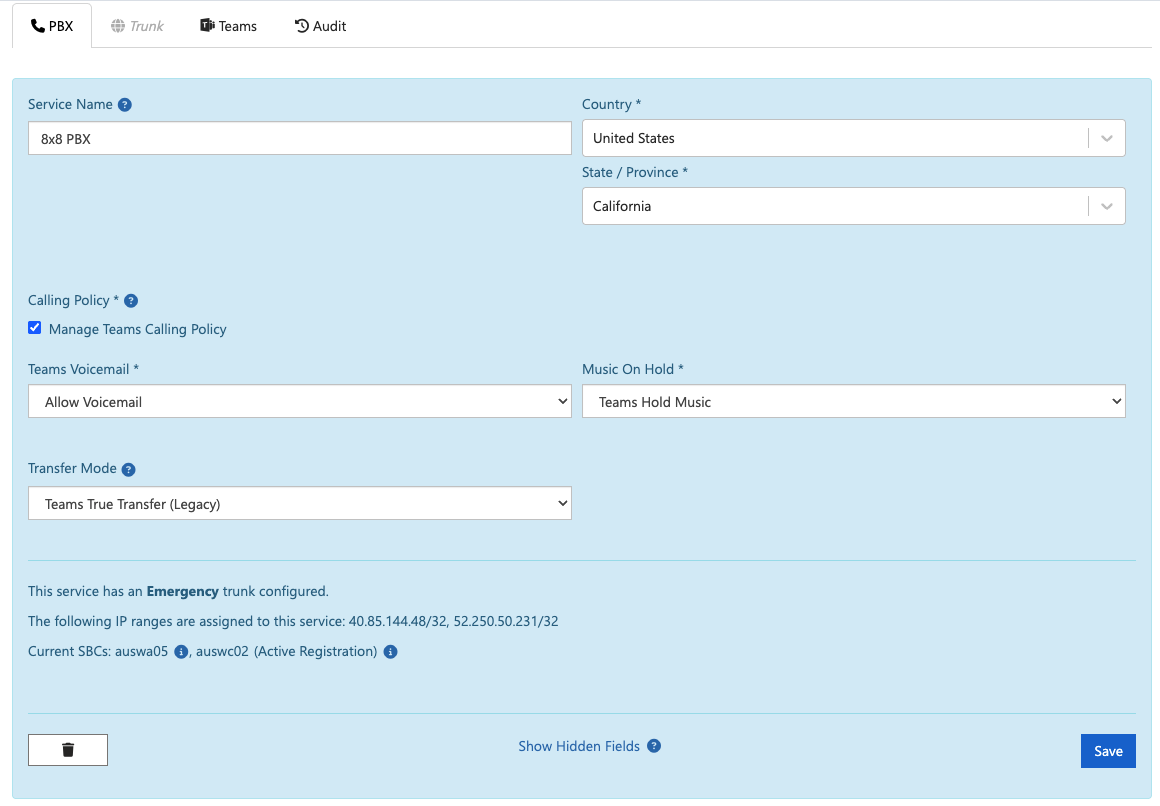Click the Show Hidden Fields link
This screenshot has width=1160, height=806.
[x=578, y=746]
